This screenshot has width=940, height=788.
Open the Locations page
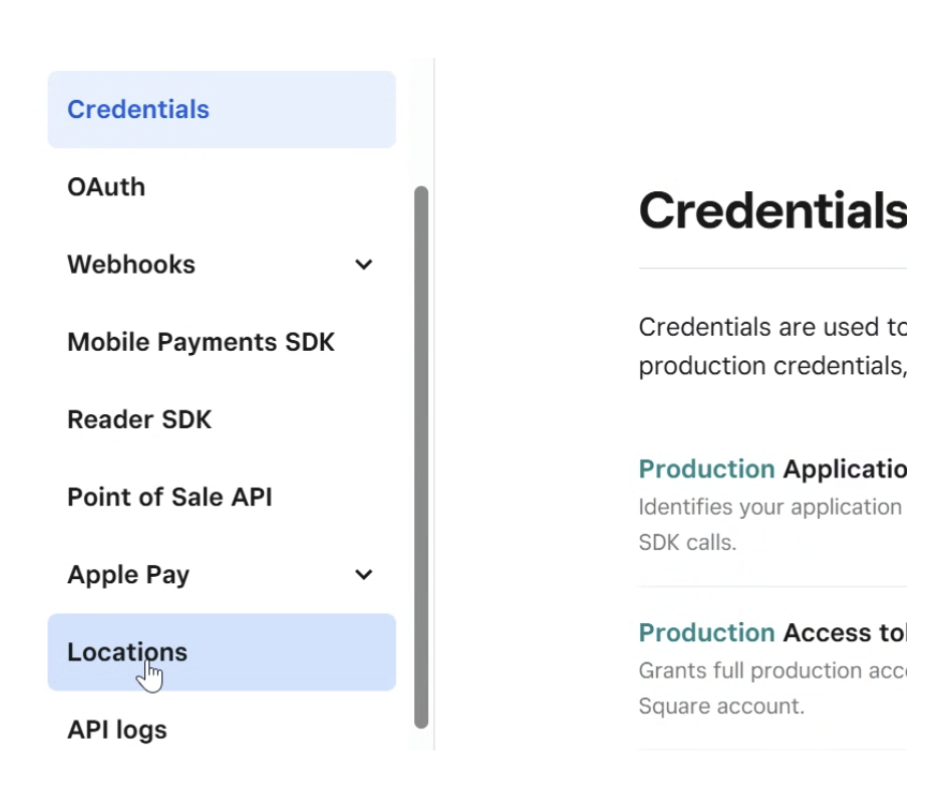coord(127,652)
